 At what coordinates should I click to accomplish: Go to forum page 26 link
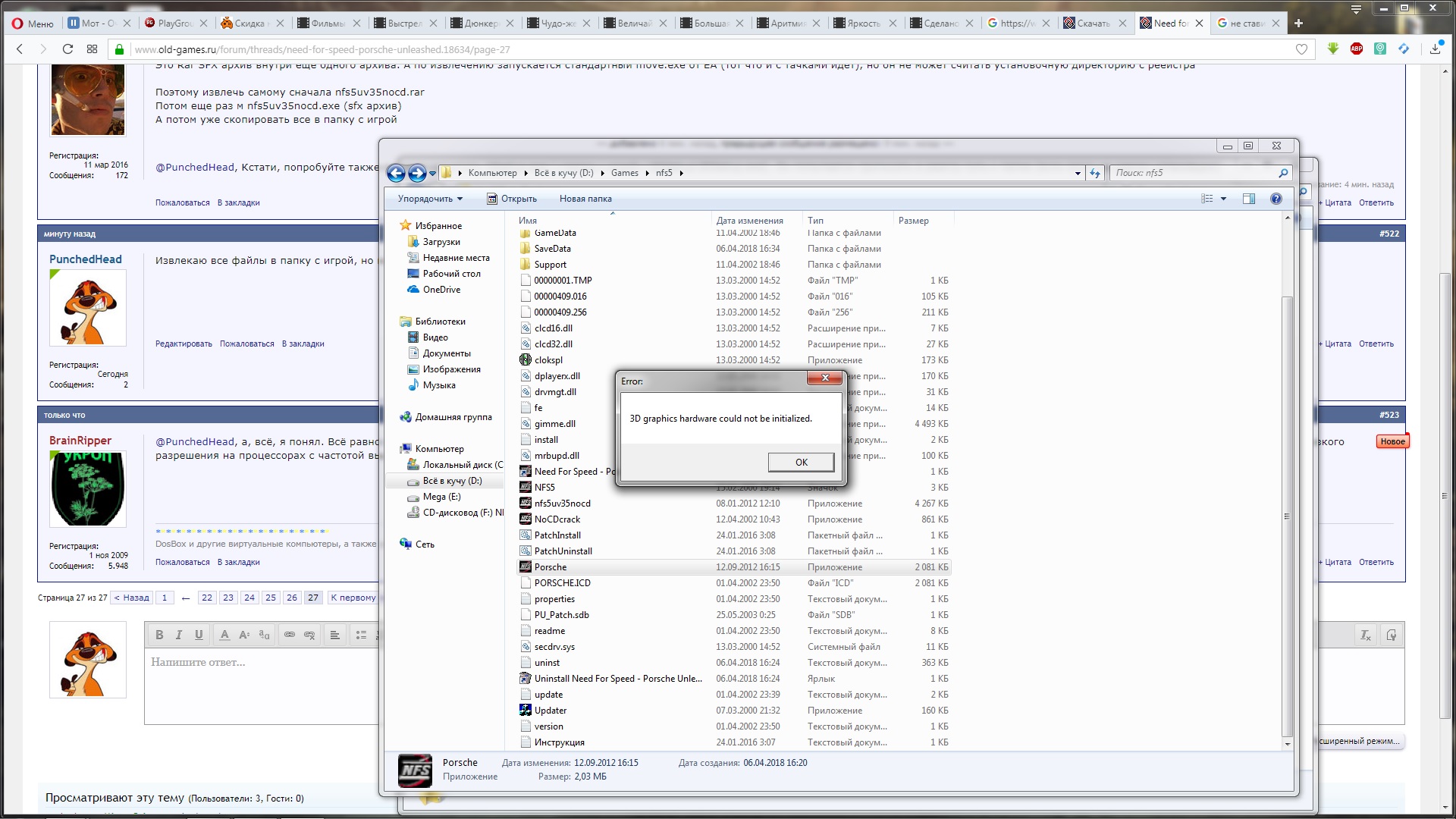pyautogui.click(x=292, y=598)
